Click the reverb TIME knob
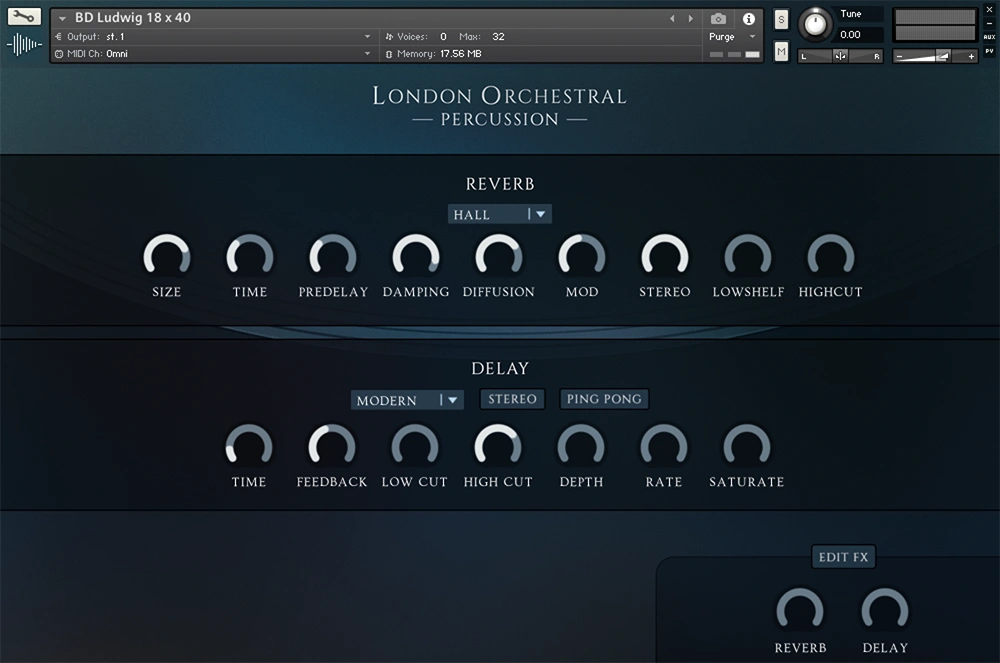1000x663 pixels. [249, 256]
